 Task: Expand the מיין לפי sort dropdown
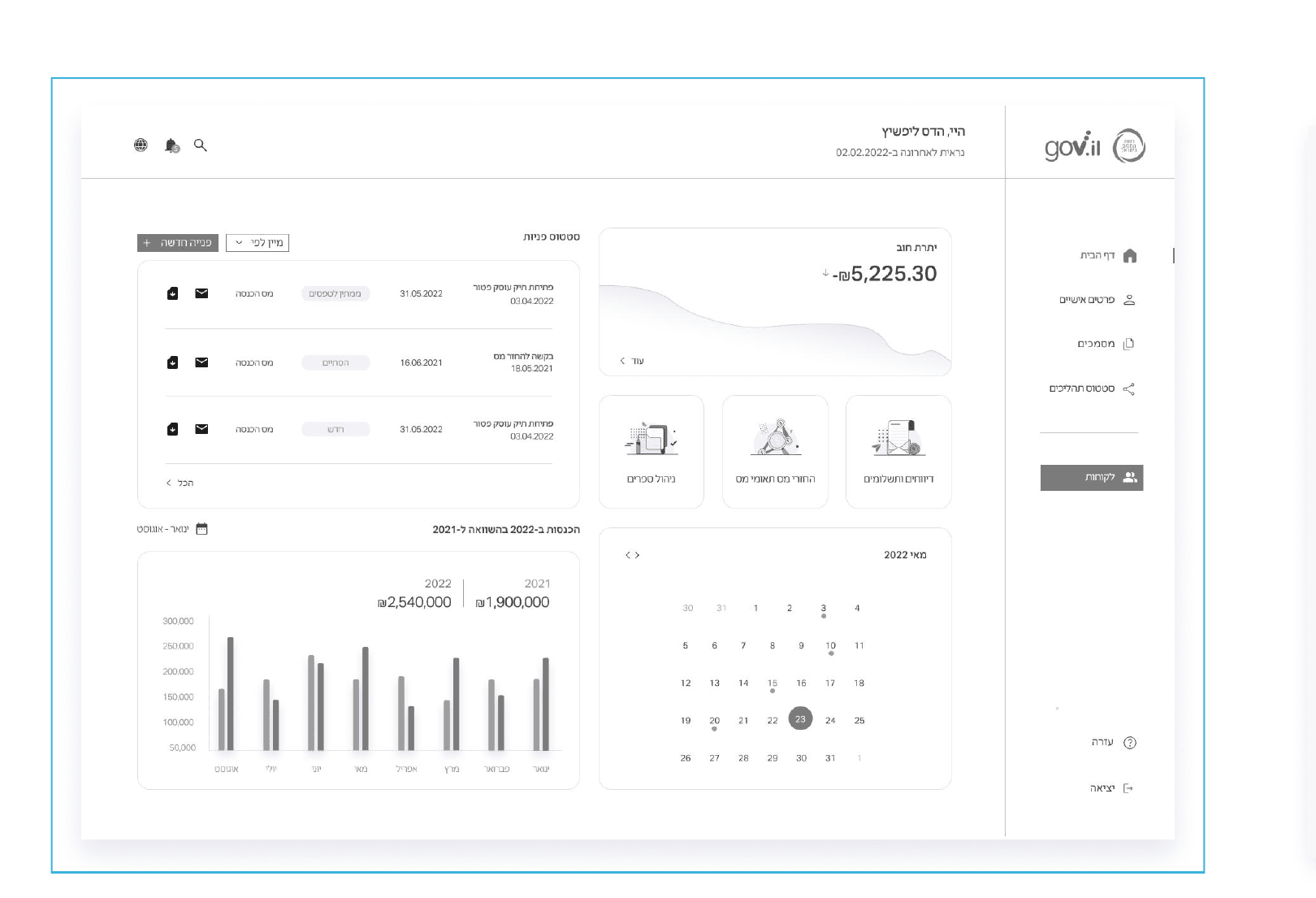(258, 243)
